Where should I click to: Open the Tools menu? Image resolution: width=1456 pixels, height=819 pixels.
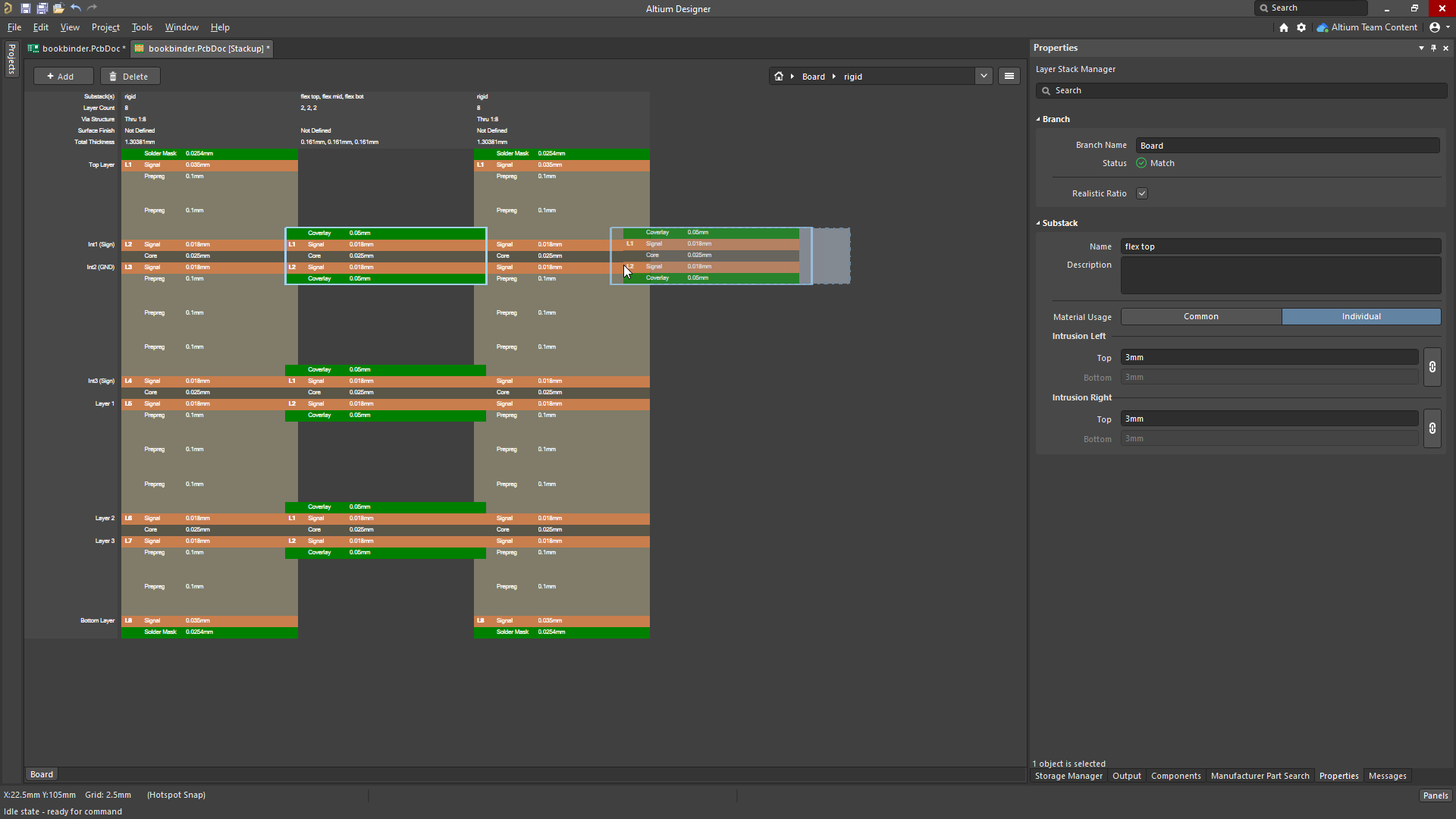141,27
